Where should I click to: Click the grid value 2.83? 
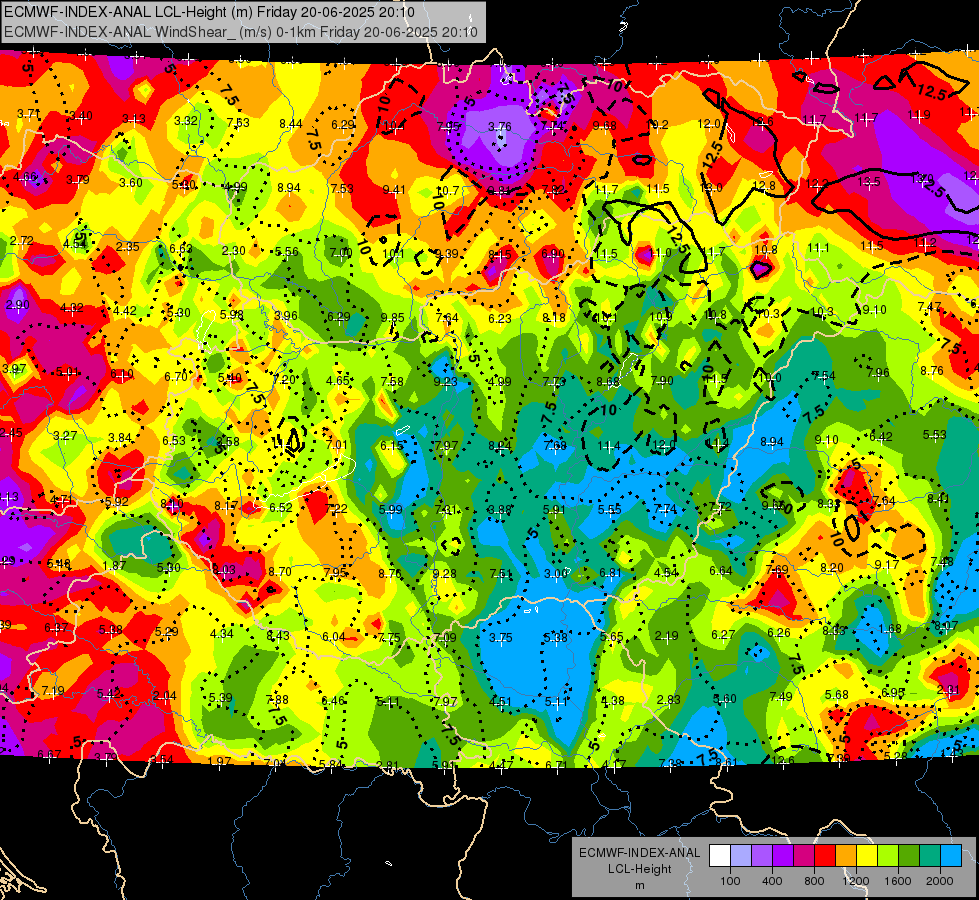click(x=669, y=699)
